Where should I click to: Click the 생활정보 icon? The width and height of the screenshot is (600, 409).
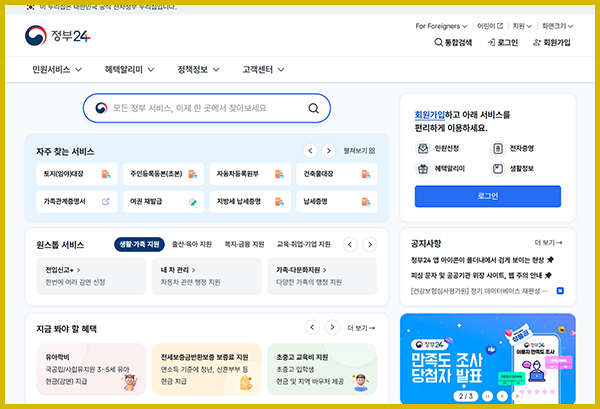pos(498,169)
